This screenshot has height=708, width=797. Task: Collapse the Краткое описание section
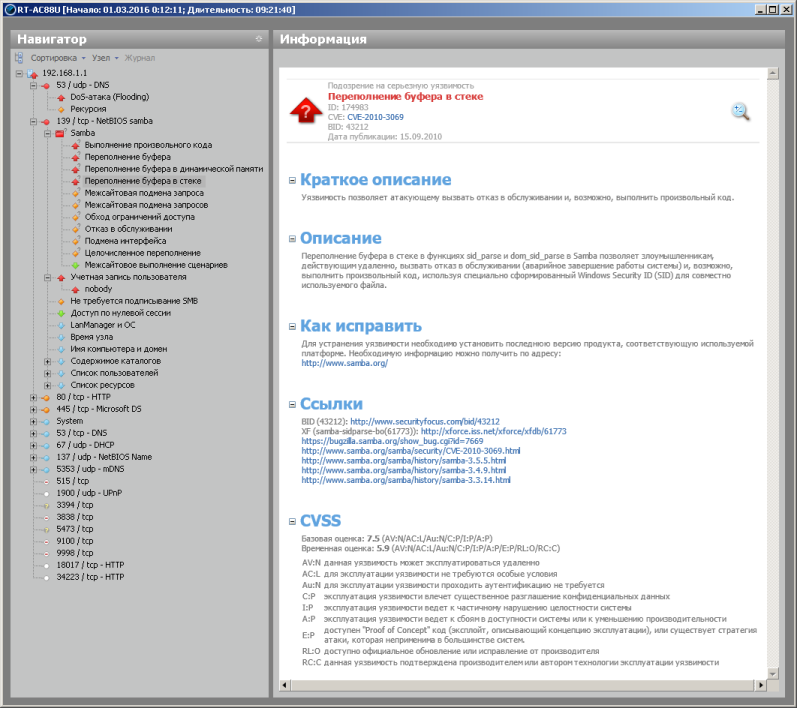tap(292, 180)
